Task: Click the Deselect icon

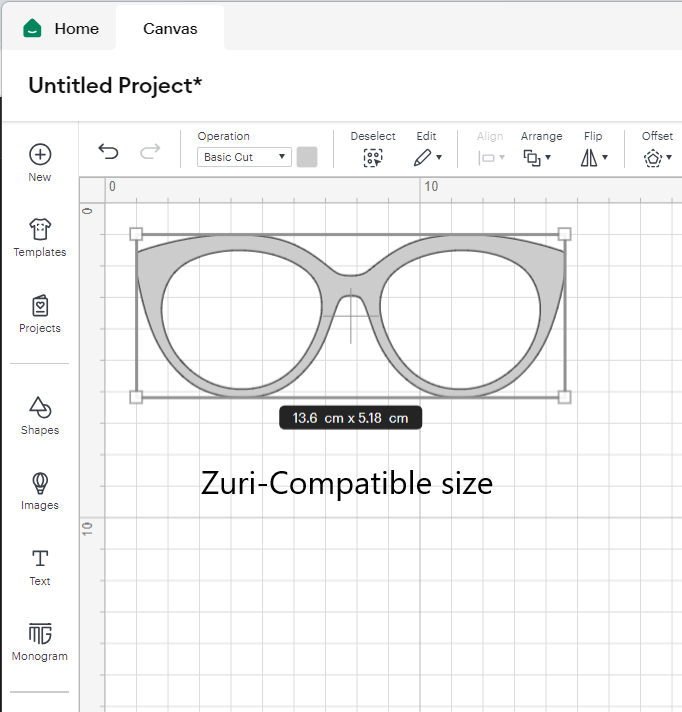Action: [373, 157]
